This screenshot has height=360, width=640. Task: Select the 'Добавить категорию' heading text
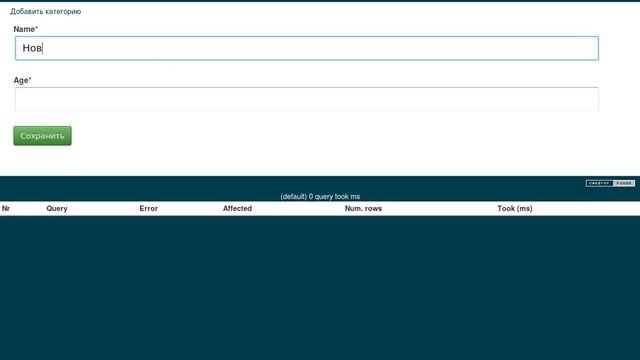coord(46,11)
